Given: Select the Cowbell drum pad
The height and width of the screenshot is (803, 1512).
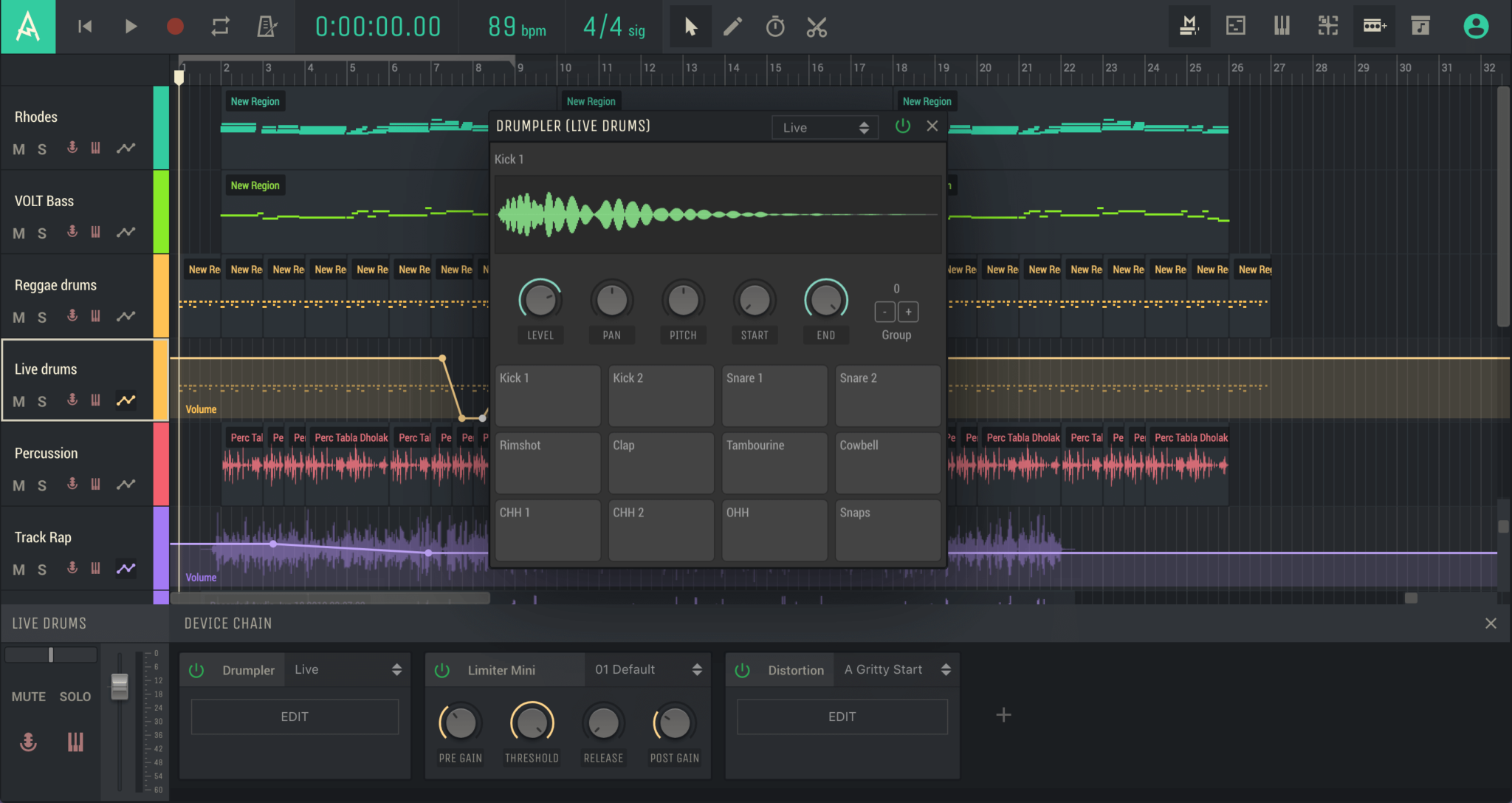Looking at the screenshot, I should tap(887, 462).
